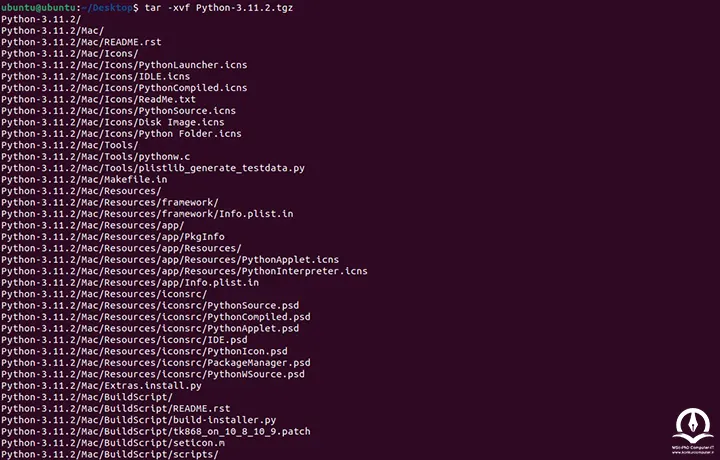Click the Python Folder.icns line
This screenshot has height=460, width=720.
121,134
